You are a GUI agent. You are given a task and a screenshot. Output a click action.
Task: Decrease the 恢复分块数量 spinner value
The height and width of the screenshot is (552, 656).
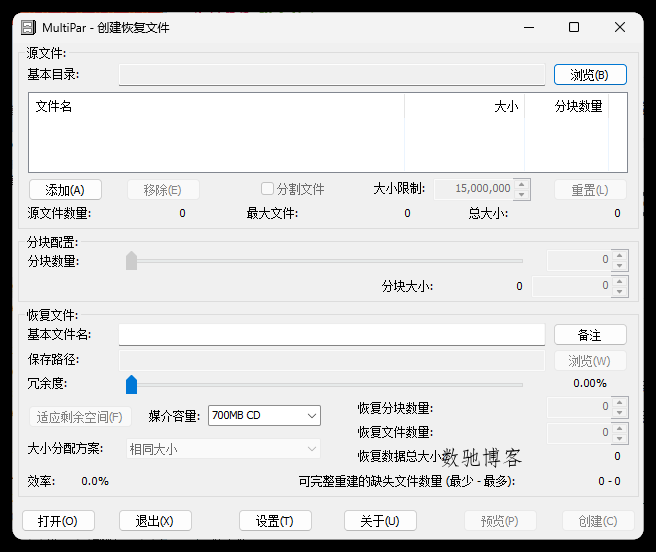coord(620,412)
